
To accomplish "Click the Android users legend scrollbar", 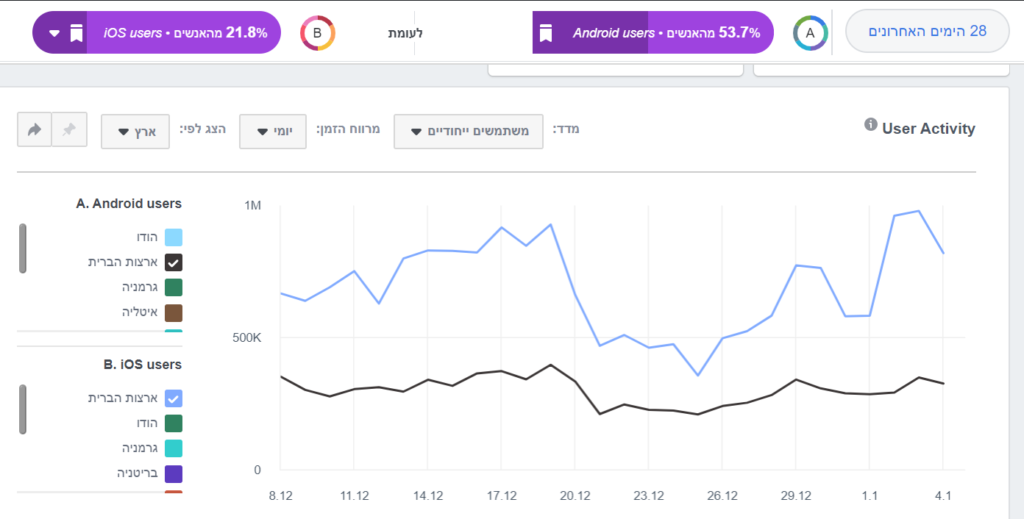I will (23, 248).
